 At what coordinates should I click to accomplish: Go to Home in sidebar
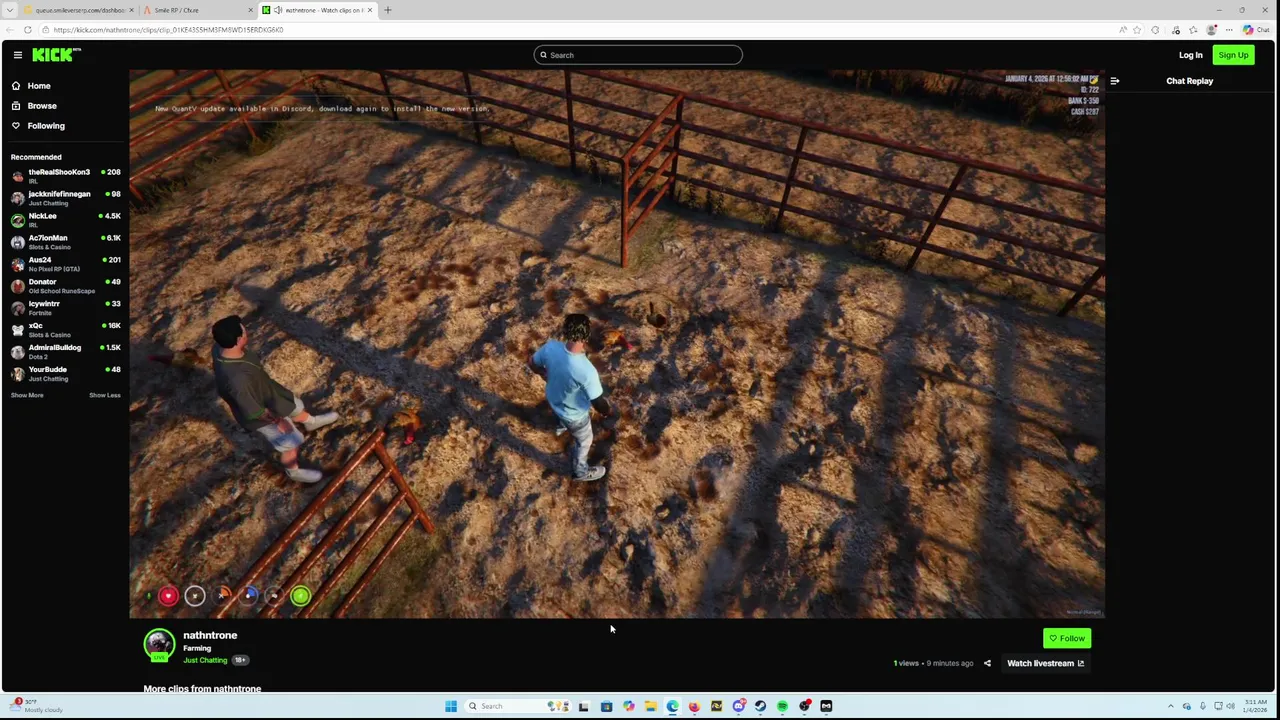click(39, 86)
